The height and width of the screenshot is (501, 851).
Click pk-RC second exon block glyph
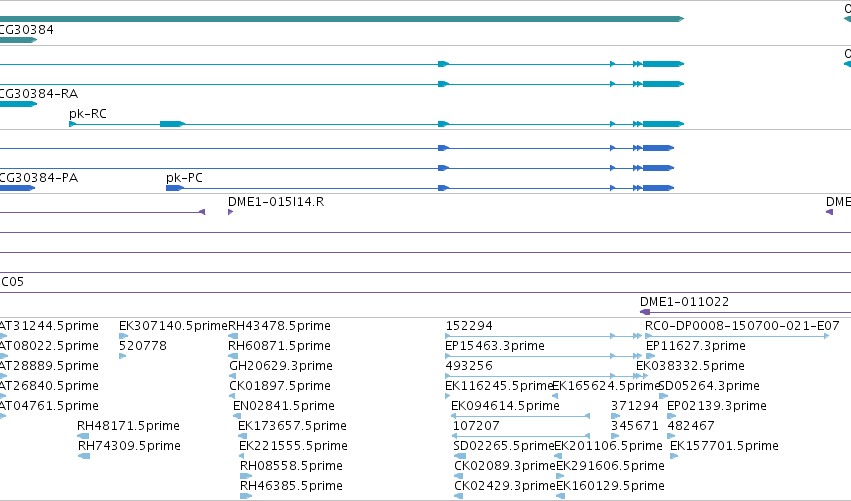pos(173,124)
